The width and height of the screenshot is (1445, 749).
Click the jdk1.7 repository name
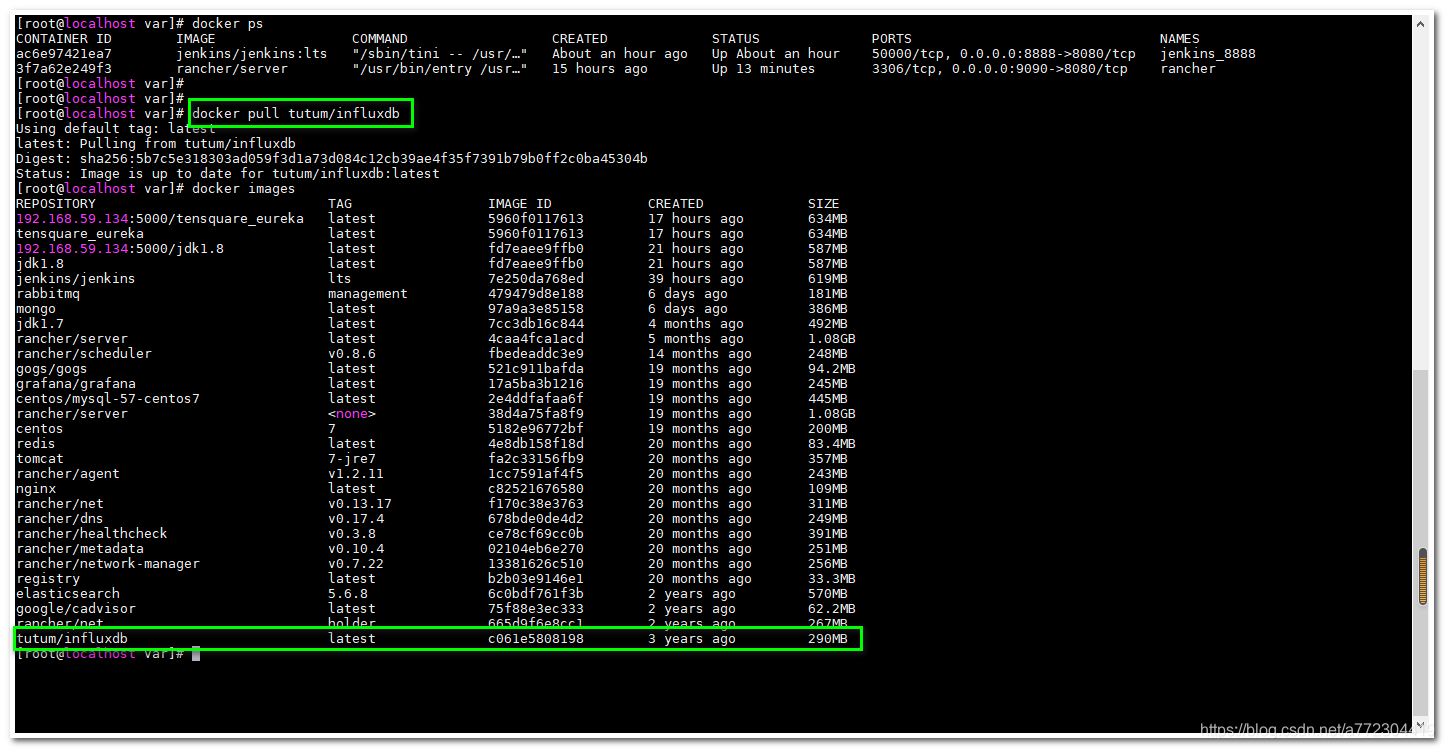coord(40,324)
